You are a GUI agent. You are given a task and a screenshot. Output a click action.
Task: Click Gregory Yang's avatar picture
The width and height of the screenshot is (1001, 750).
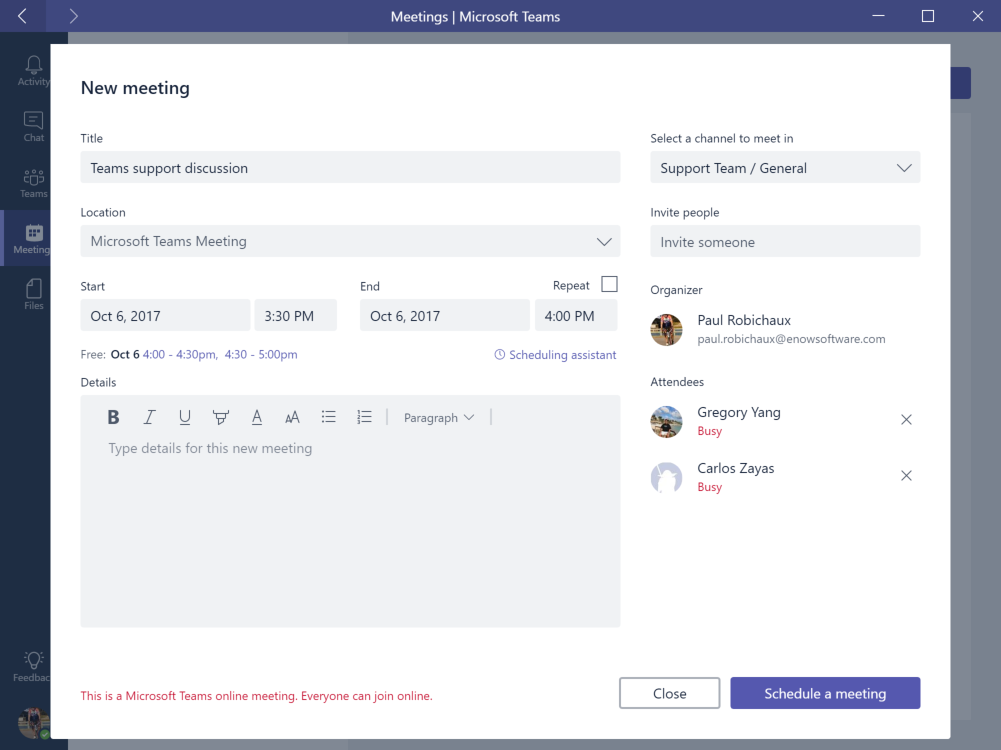pos(666,421)
